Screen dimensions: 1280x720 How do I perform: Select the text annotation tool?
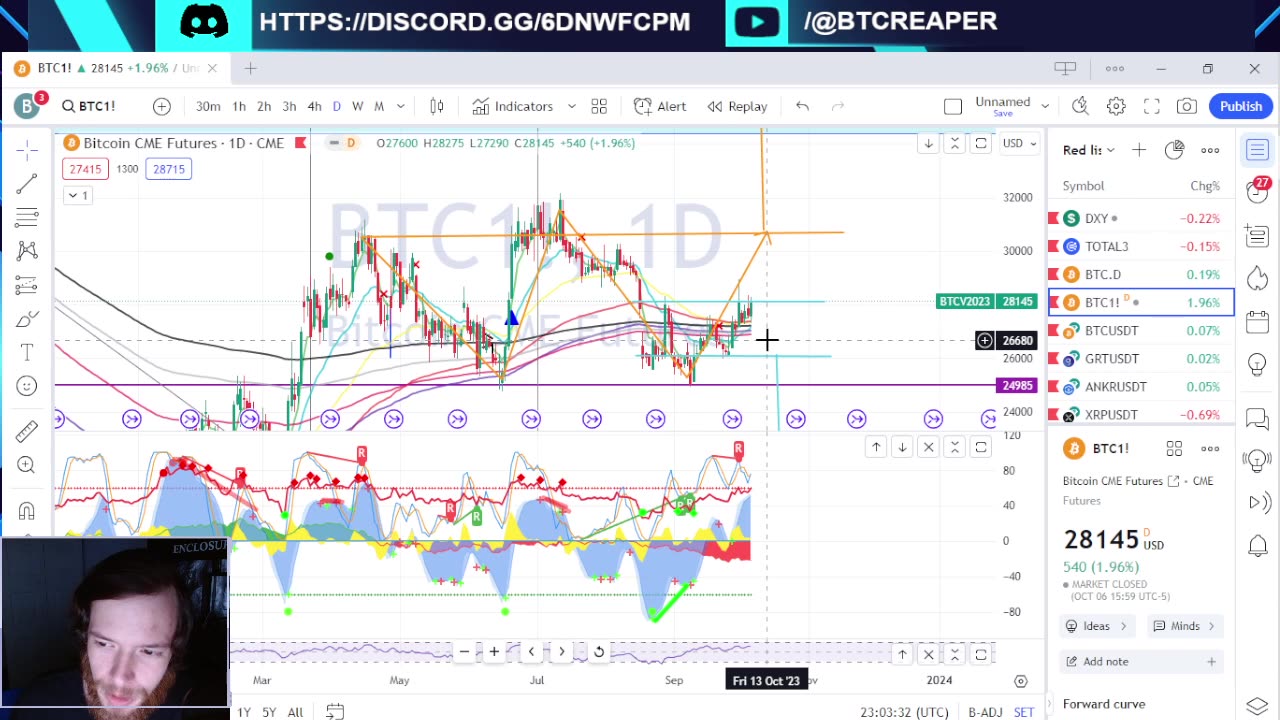pyautogui.click(x=27, y=352)
